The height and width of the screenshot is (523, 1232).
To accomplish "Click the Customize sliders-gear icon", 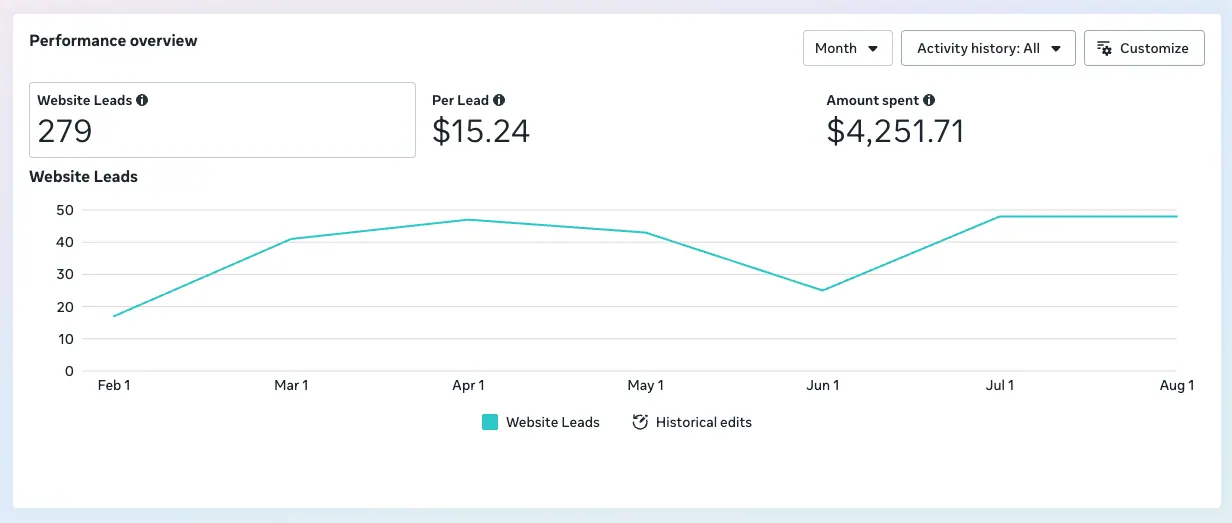I will [1104, 48].
